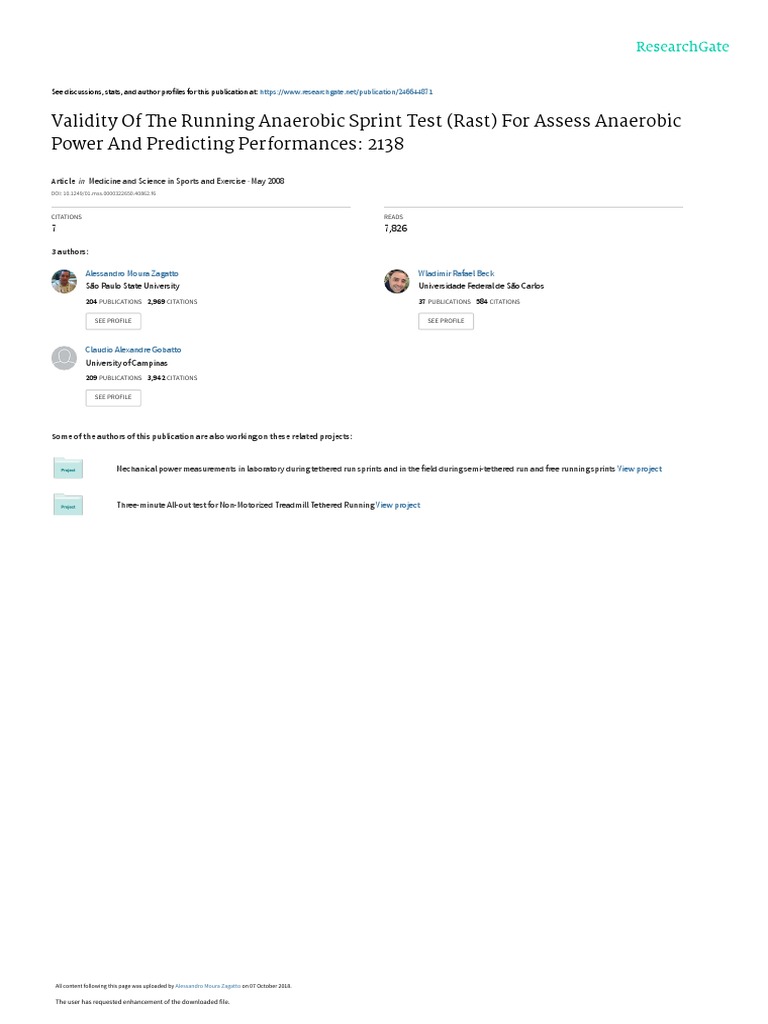Click the University of Campinas affiliation text
The height and width of the screenshot is (1024, 768).
(x=124, y=362)
